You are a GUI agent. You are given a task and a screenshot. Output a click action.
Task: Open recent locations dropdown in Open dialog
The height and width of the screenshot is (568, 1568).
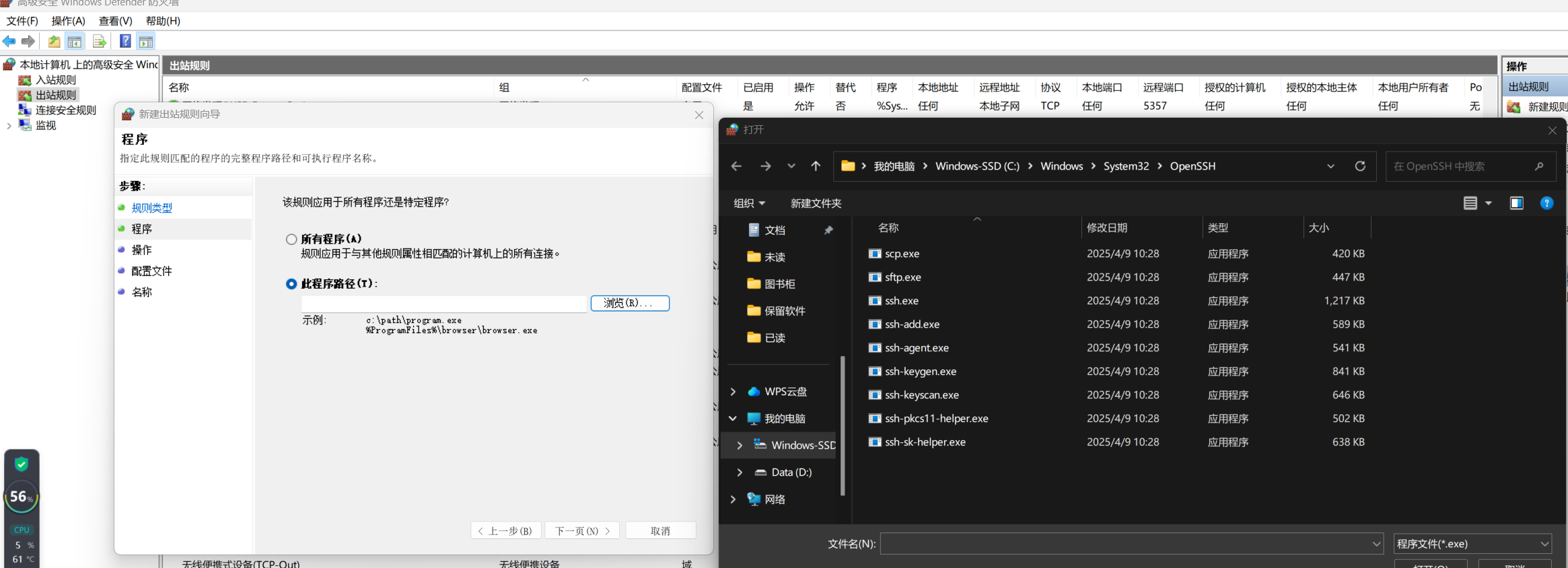791,166
